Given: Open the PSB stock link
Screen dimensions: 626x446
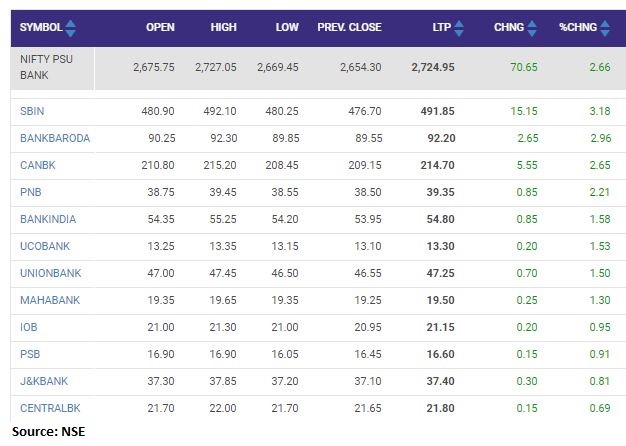Looking at the screenshot, I should pyautogui.click(x=30, y=354).
